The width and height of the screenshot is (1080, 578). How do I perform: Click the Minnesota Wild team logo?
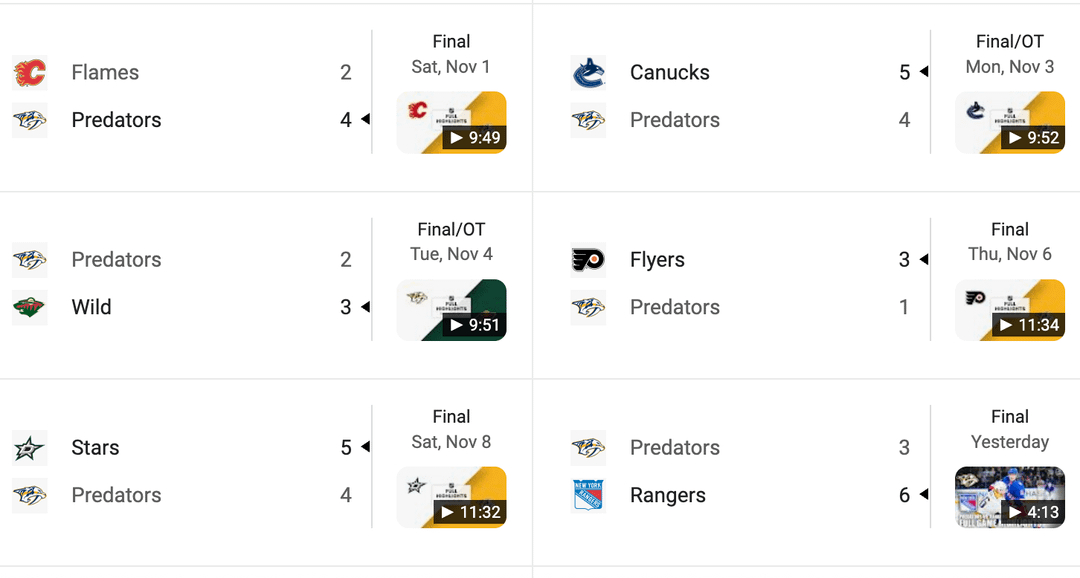(x=29, y=307)
